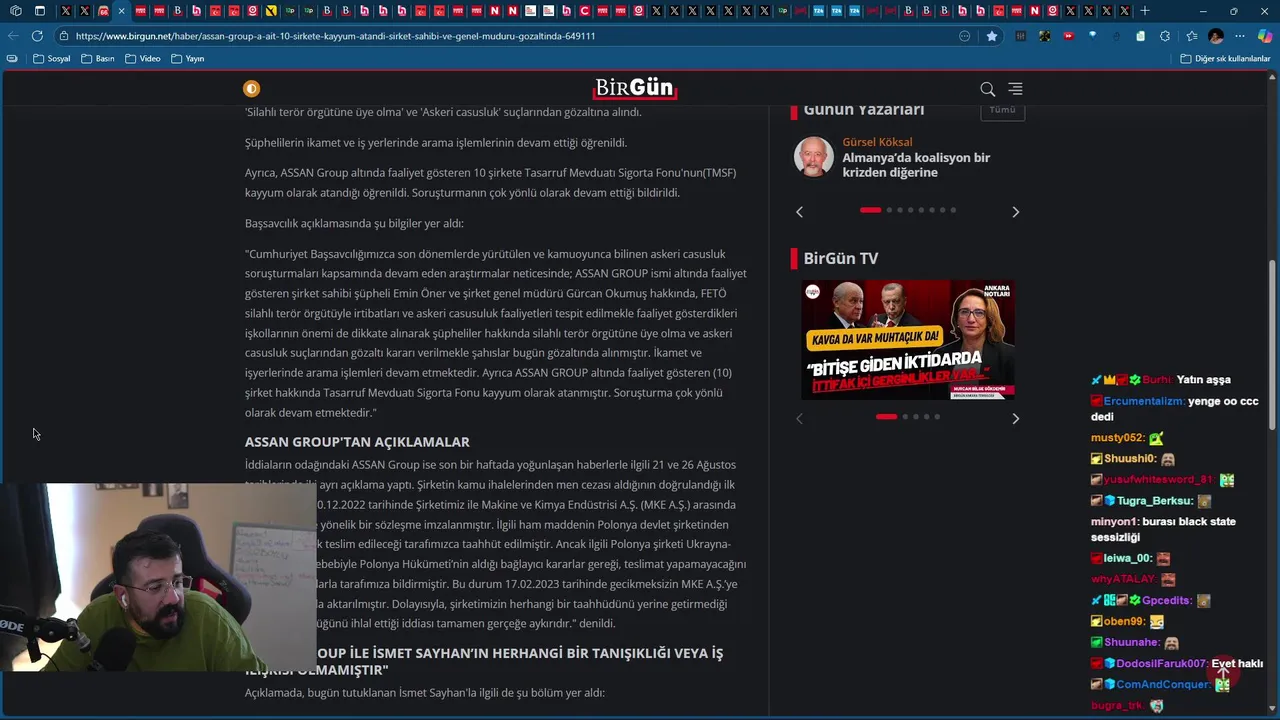Open the Diğer sık kullanılanlar folder

tap(1225, 59)
